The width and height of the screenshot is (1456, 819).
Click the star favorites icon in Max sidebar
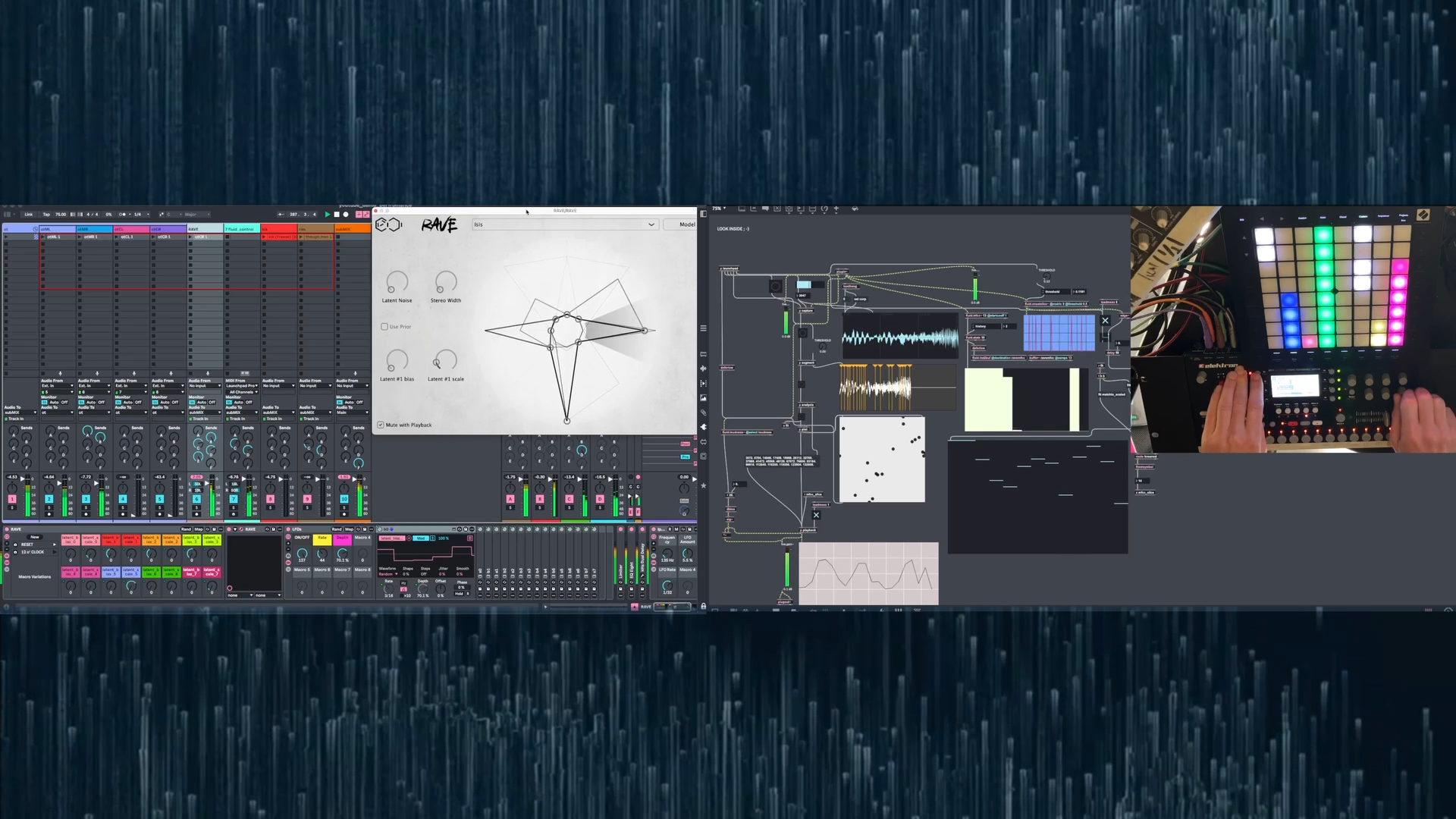click(704, 485)
